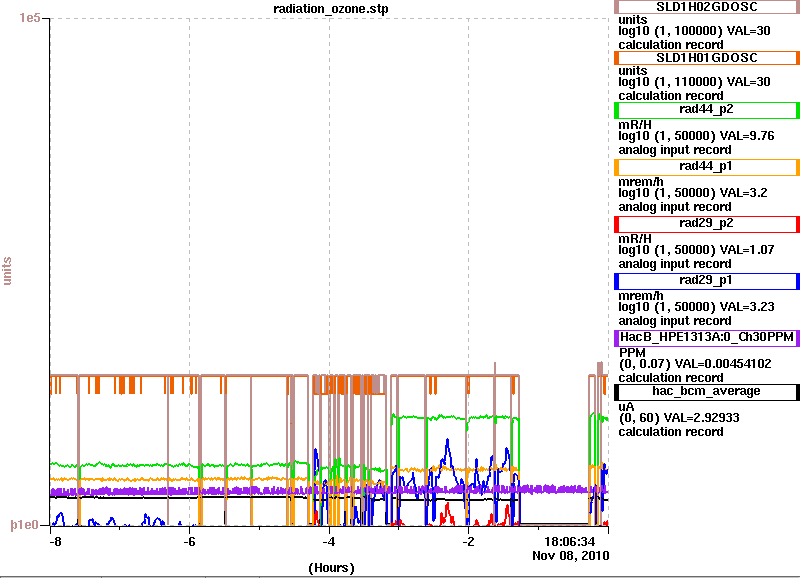Click the -2 hour x-axis tick label

click(x=468, y=542)
